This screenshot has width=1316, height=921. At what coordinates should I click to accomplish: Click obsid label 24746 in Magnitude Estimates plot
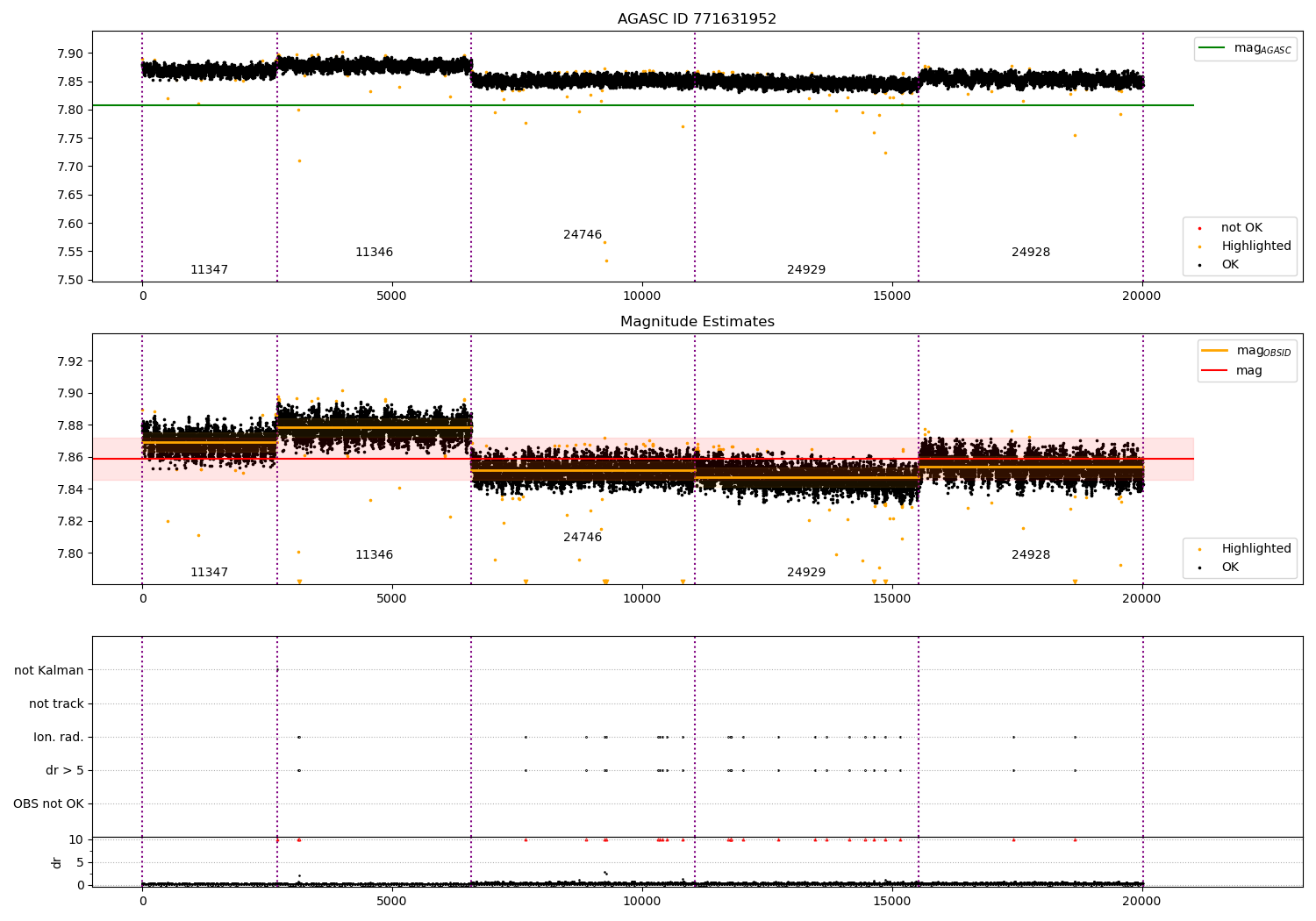point(583,538)
